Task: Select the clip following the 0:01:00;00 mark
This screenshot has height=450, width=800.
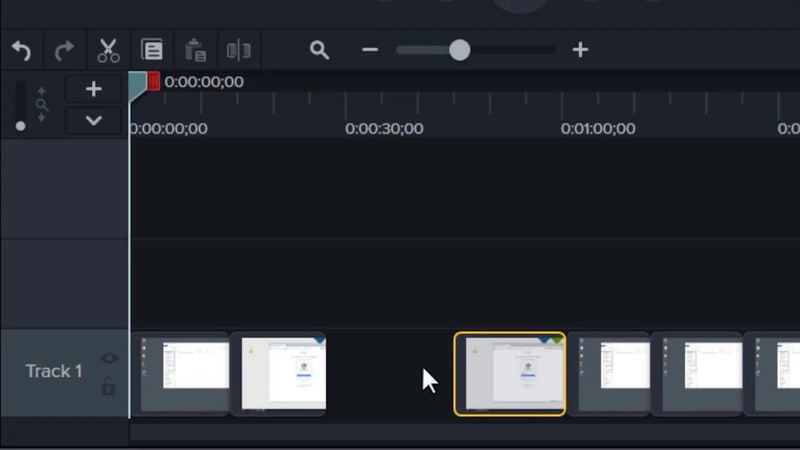Action: [697, 374]
